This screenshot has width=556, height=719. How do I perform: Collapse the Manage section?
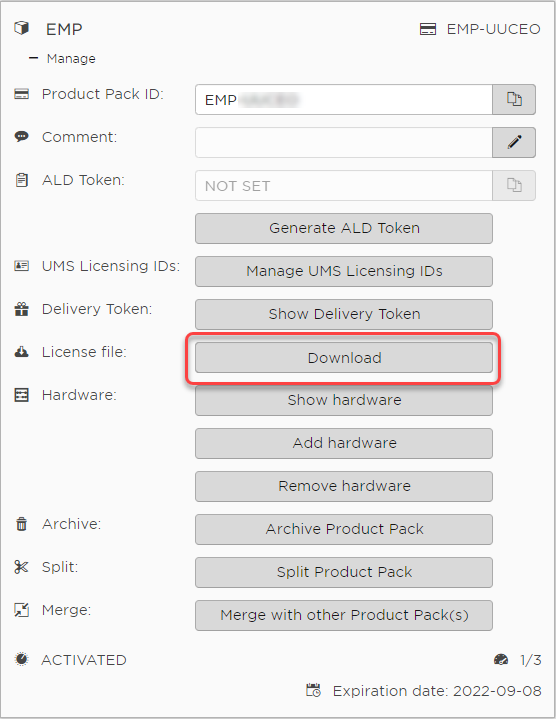pos(33,58)
